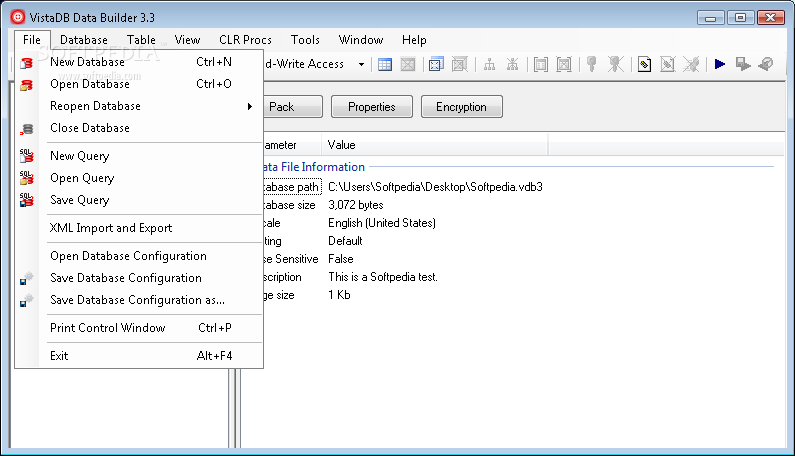Click the New Query SQL icon
795x456 pixels.
[26, 156]
